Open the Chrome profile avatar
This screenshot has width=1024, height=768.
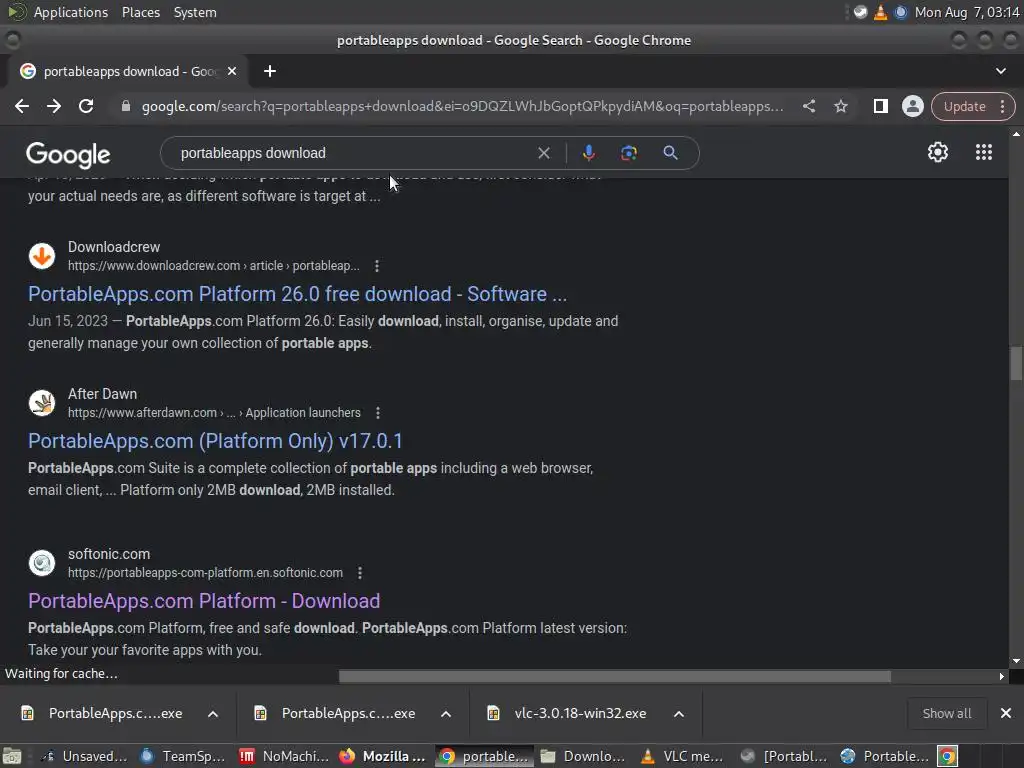click(x=912, y=106)
